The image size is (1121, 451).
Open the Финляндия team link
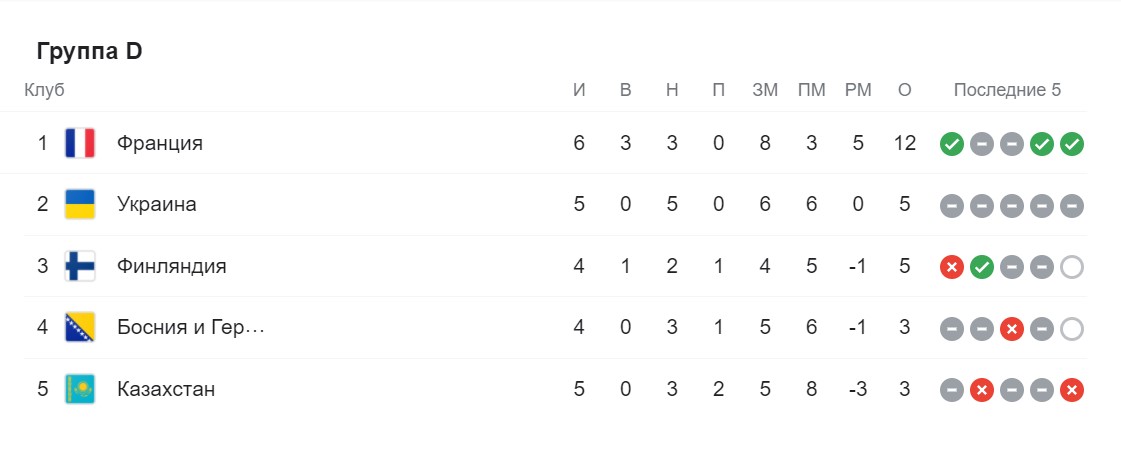[x=172, y=266]
